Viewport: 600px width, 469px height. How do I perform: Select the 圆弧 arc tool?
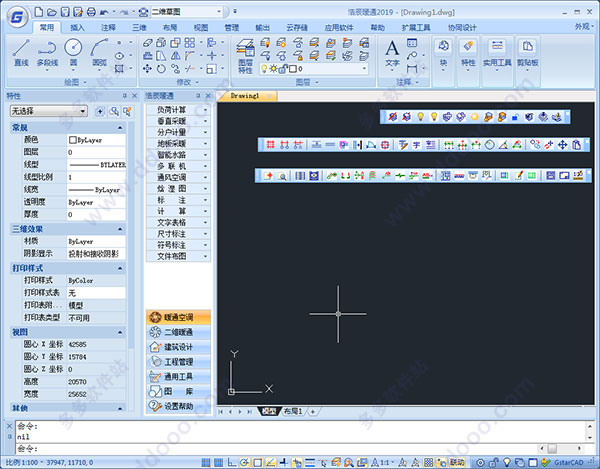(99, 53)
